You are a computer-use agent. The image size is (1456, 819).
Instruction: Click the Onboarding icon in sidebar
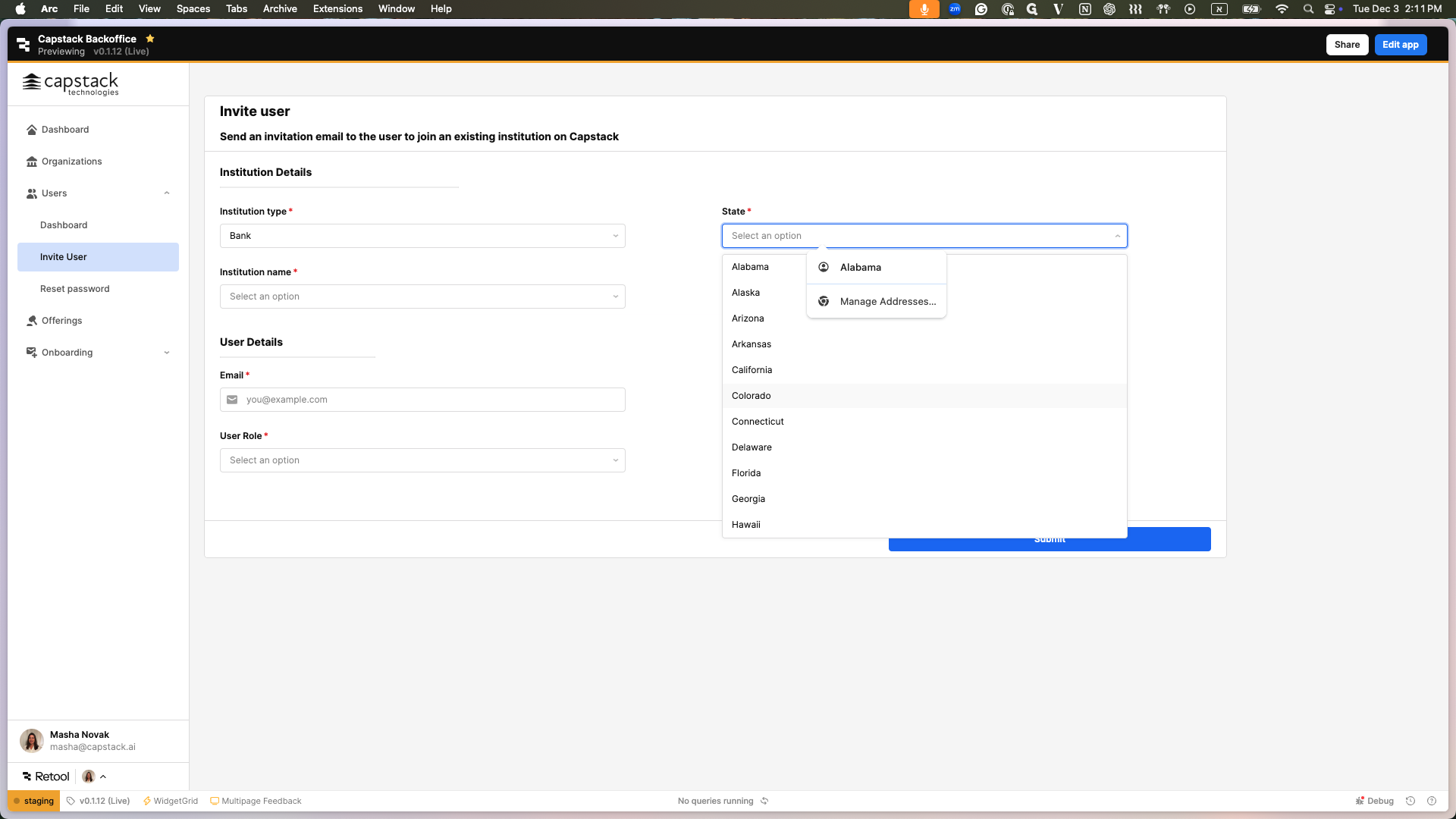(x=32, y=353)
